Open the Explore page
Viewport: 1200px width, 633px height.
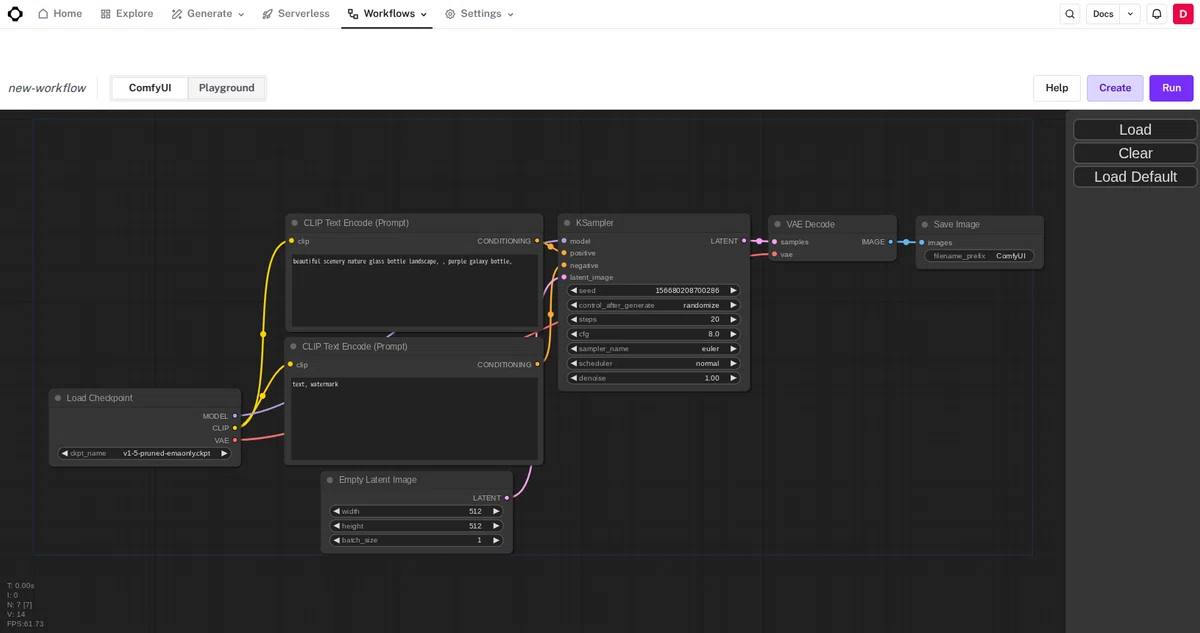127,14
